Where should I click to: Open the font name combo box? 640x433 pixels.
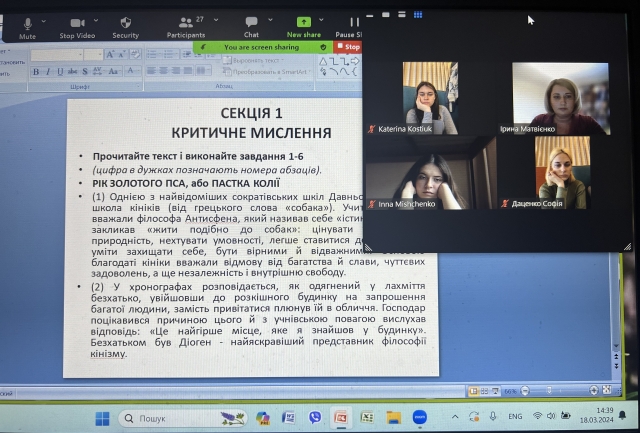[57, 55]
